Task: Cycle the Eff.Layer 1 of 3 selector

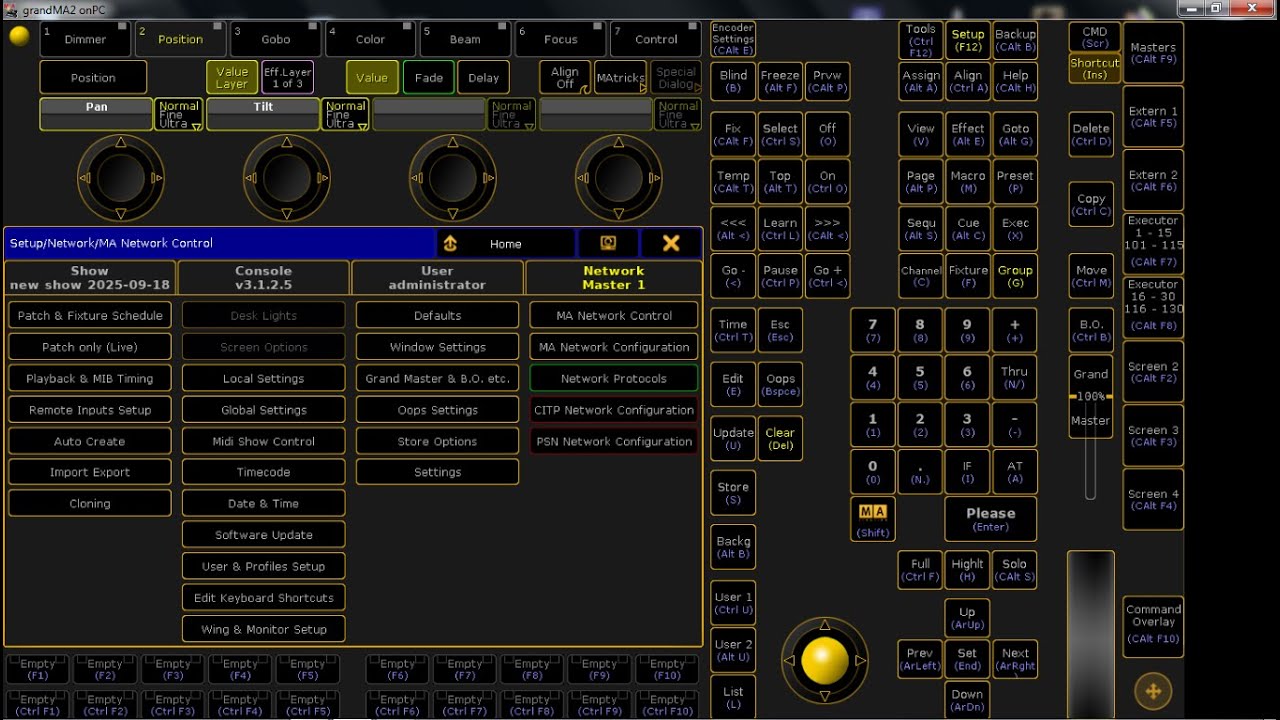Action: point(288,78)
